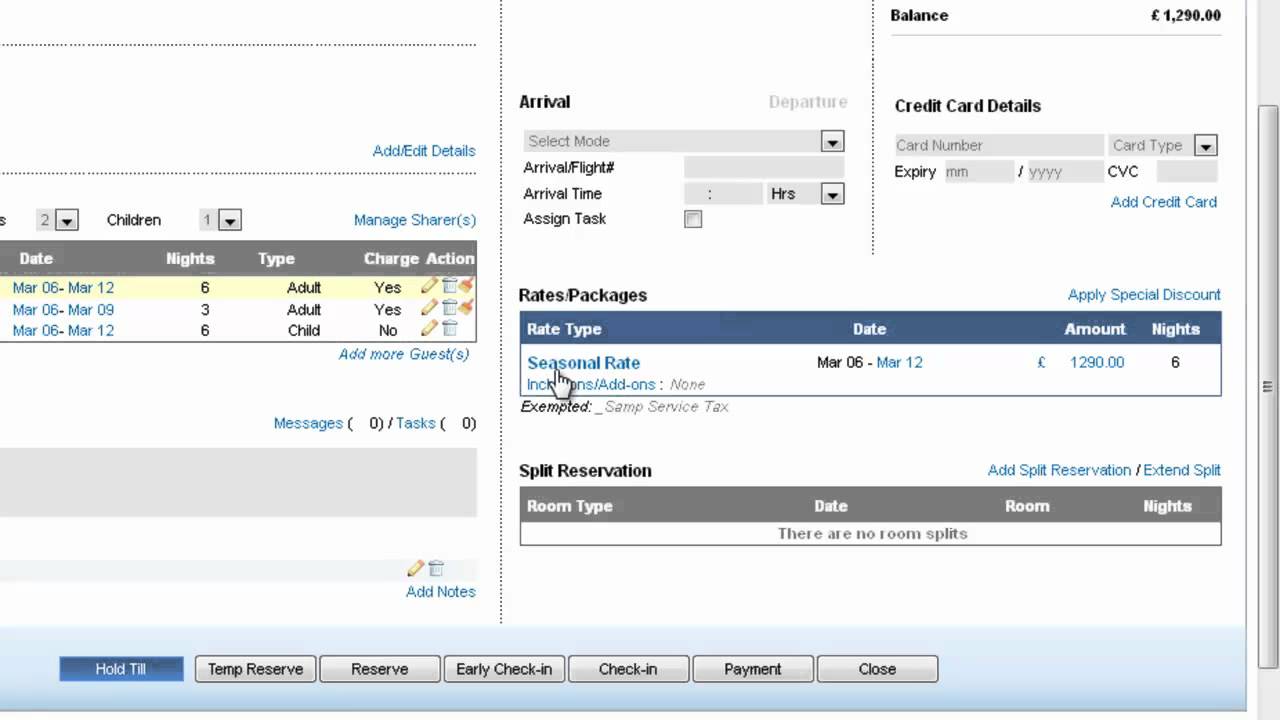Image resolution: width=1280 pixels, height=720 pixels.
Task: Click trash icon above Add Notes
Action: [436, 568]
